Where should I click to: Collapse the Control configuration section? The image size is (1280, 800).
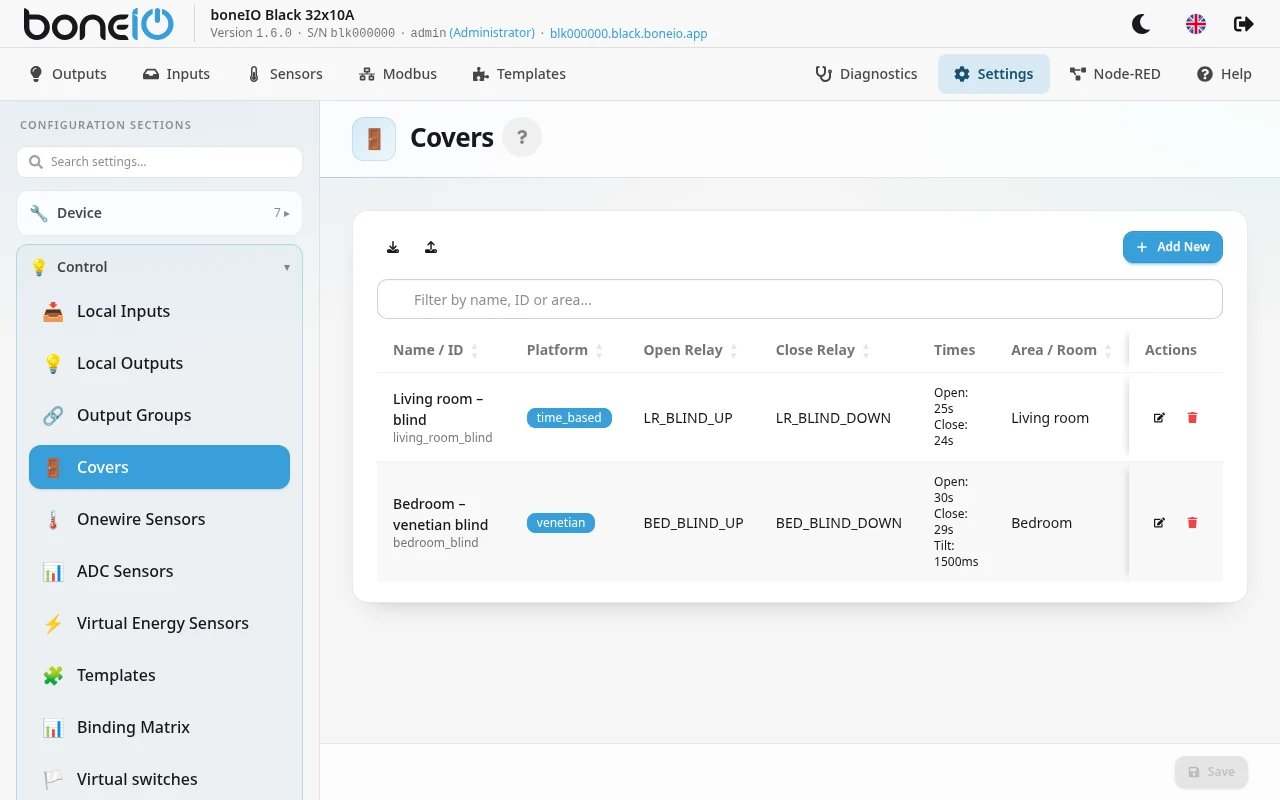tap(159, 267)
